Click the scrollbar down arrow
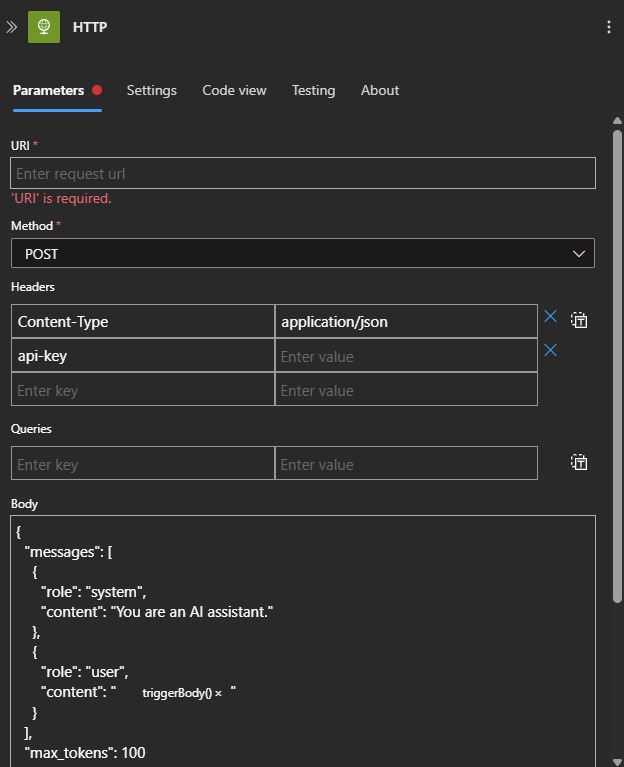 tap(617, 762)
